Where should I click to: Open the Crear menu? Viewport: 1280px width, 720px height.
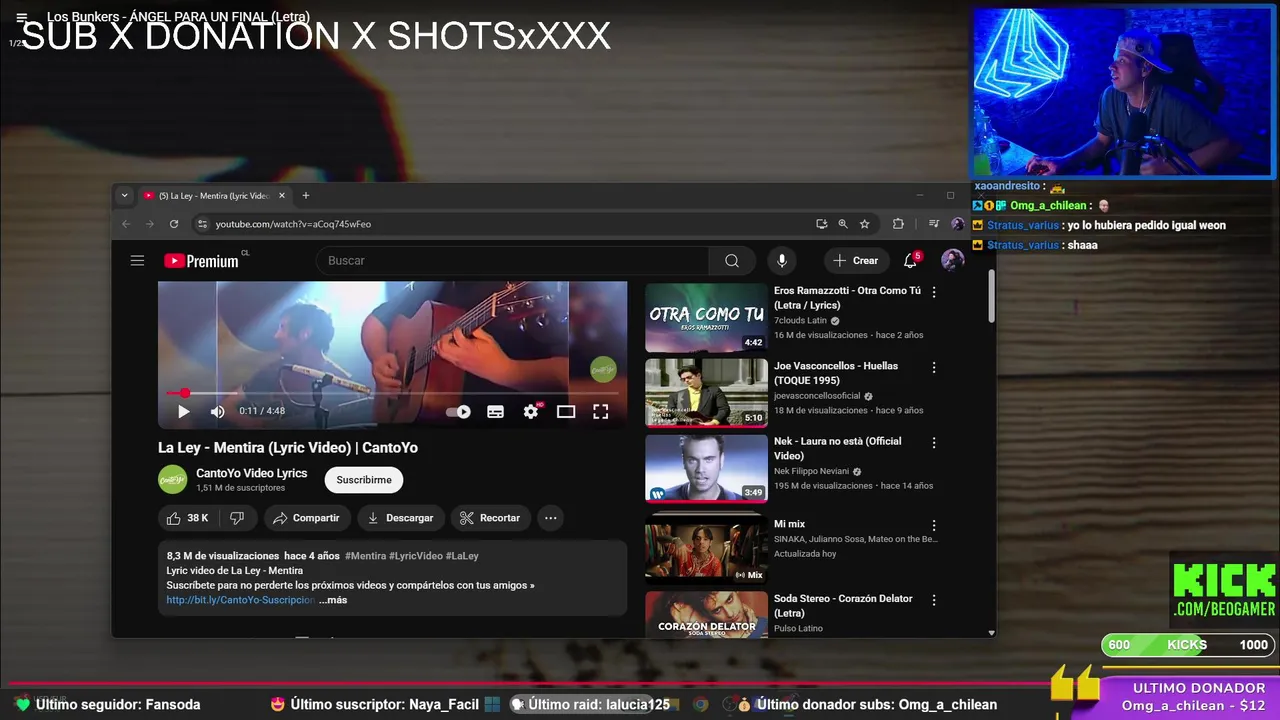[x=855, y=261]
